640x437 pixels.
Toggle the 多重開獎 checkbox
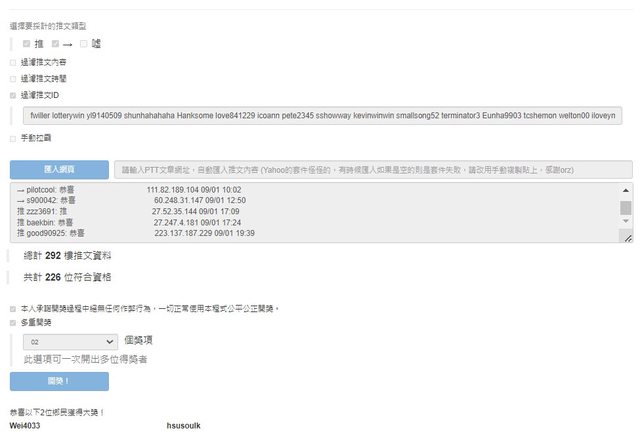[13, 323]
